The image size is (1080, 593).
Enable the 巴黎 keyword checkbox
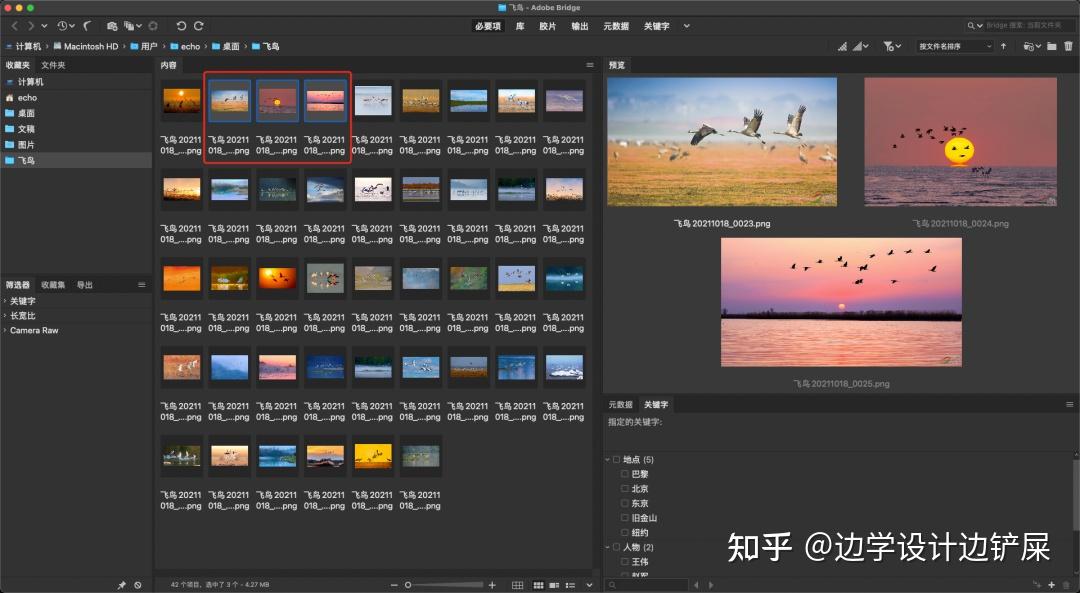[x=625, y=473]
